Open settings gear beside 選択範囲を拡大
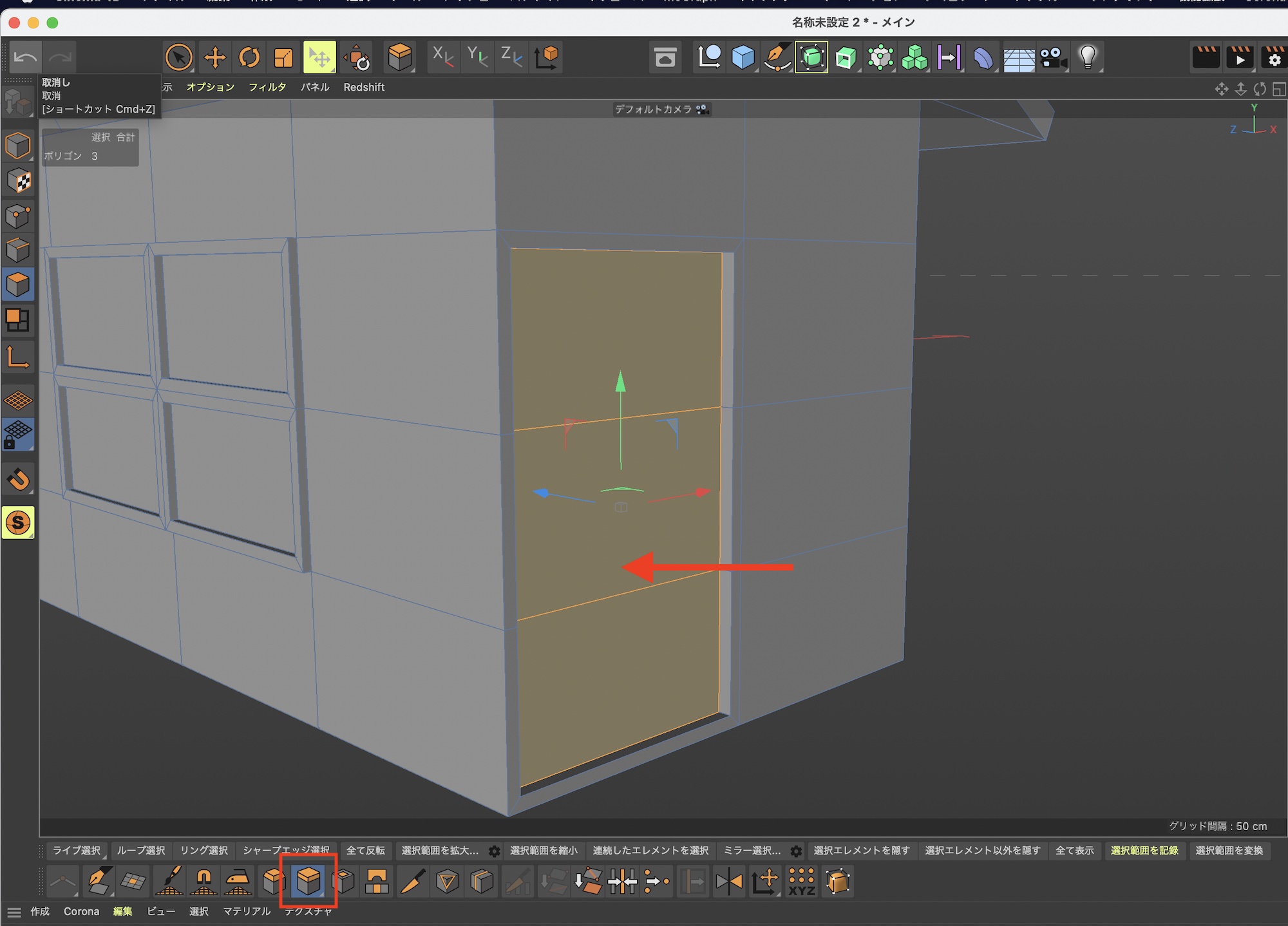Image resolution: width=1288 pixels, height=926 pixels. pyautogui.click(x=494, y=851)
